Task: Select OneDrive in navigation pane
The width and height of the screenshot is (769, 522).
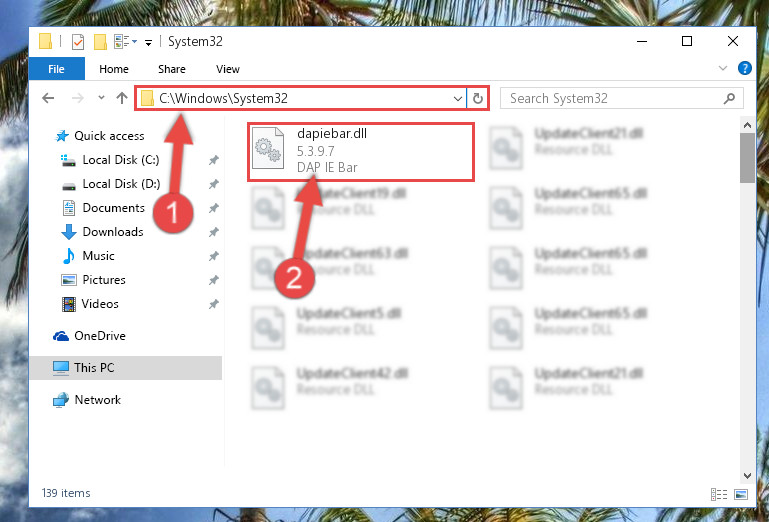Action: 100,336
